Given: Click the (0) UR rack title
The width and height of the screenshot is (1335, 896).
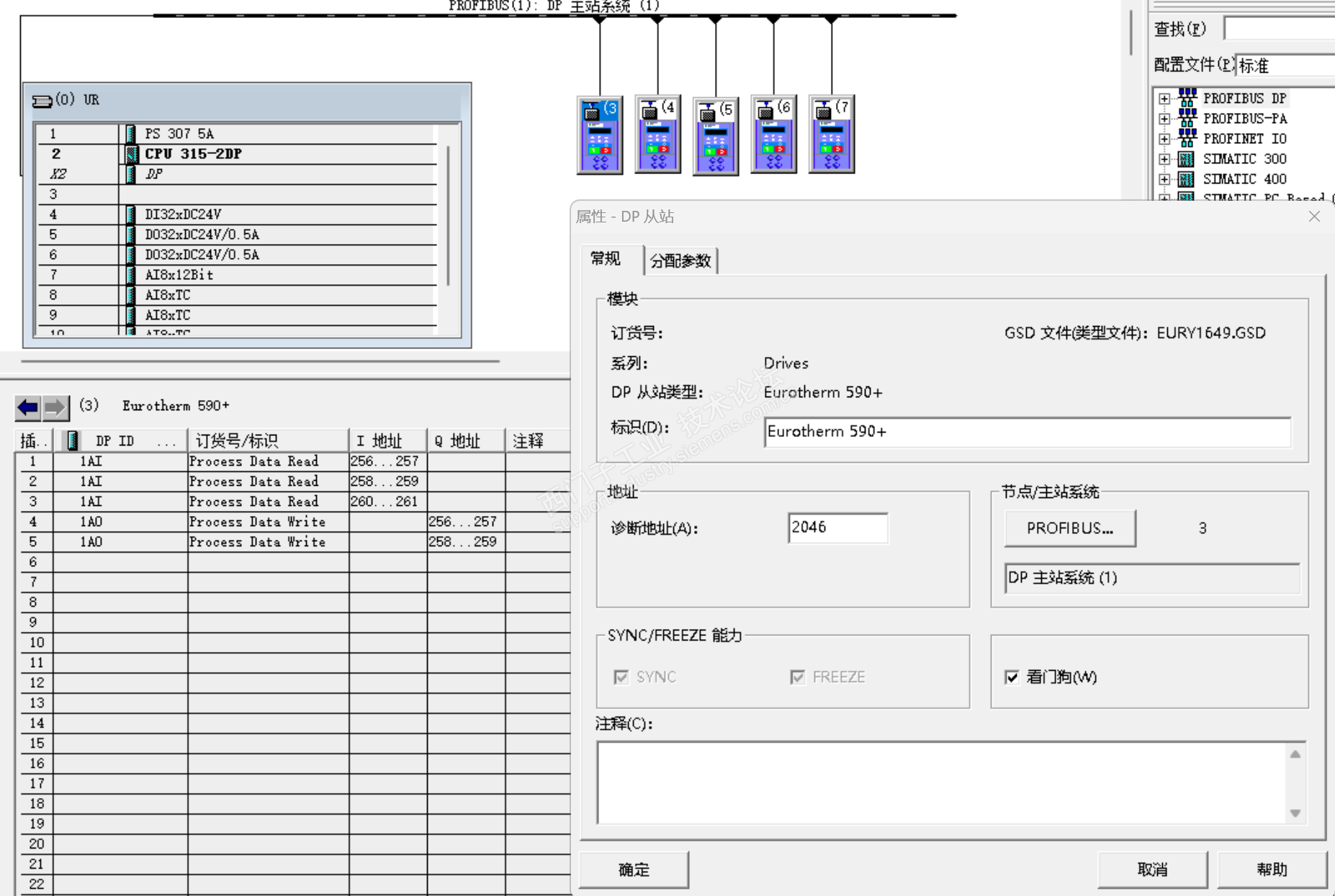Looking at the screenshot, I should (78, 100).
